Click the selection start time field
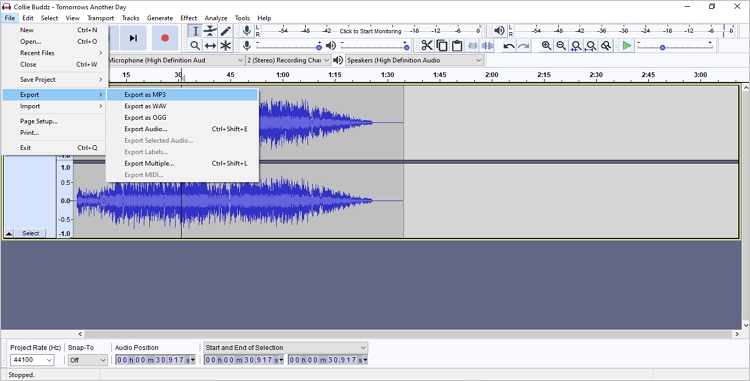Screen dimensions: 750x381 244,360
